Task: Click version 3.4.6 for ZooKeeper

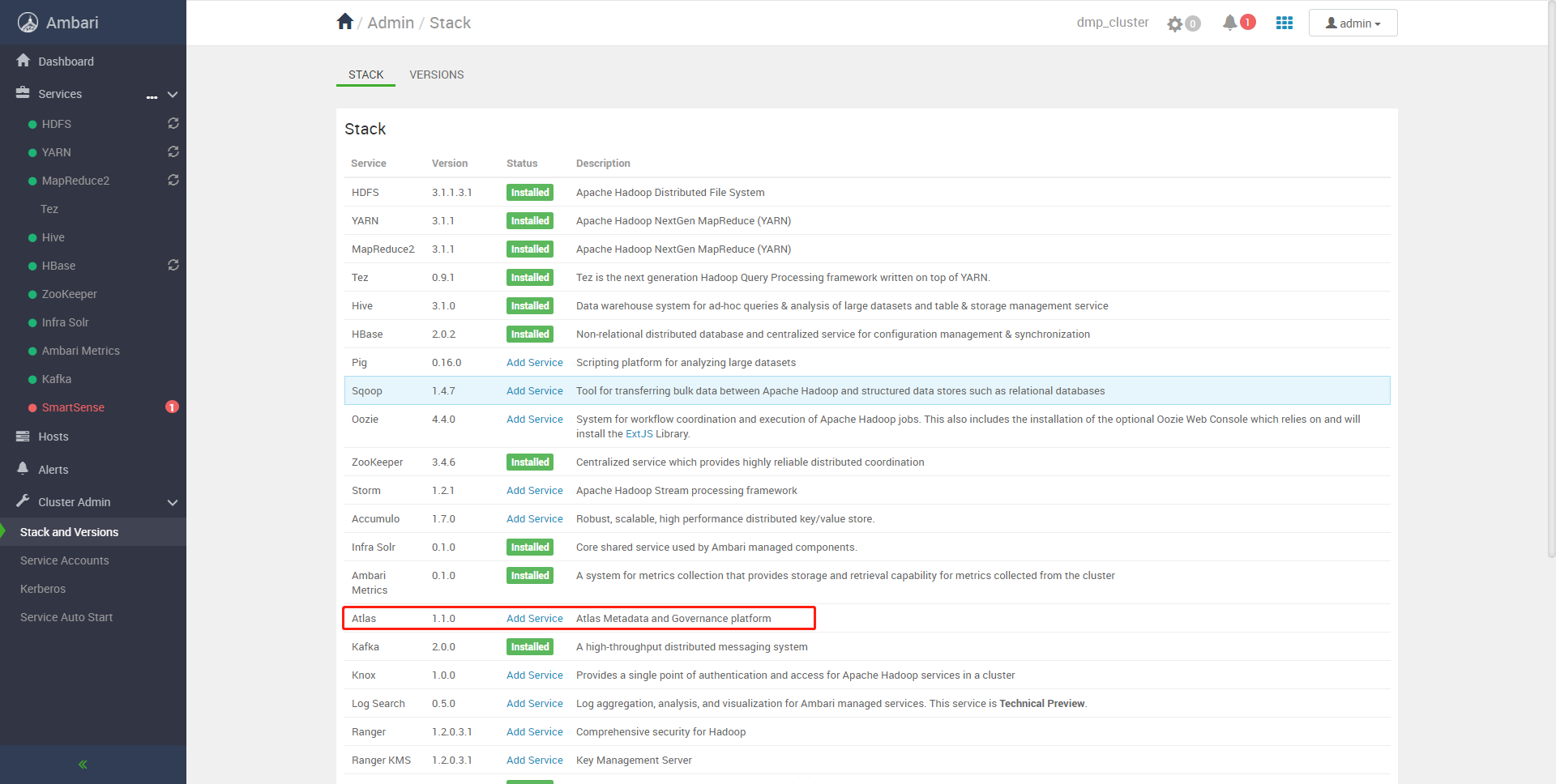Action: pos(443,462)
